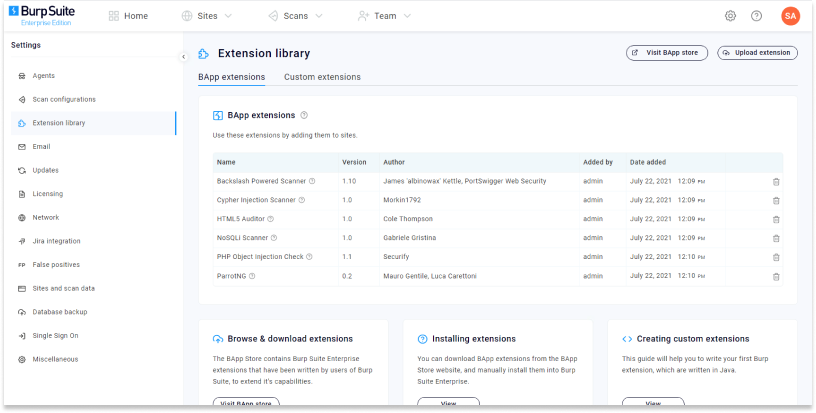This screenshot has width=816, height=413.
Task: Click author cell 'Cole Thompson'
Action: 407,219
